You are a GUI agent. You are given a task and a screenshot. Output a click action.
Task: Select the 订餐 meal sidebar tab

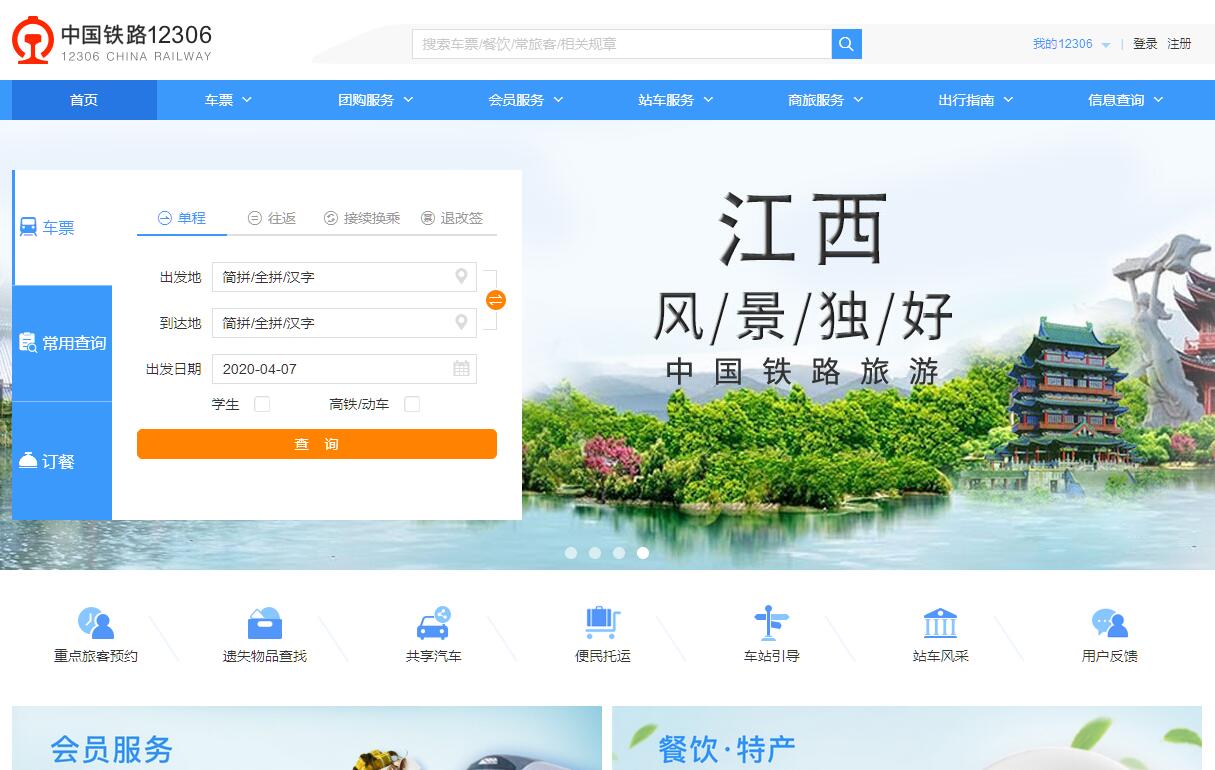(x=62, y=461)
